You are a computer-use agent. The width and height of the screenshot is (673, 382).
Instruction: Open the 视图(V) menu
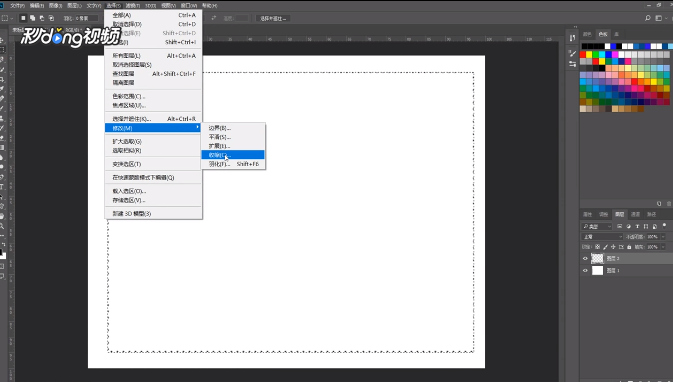coord(169,6)
